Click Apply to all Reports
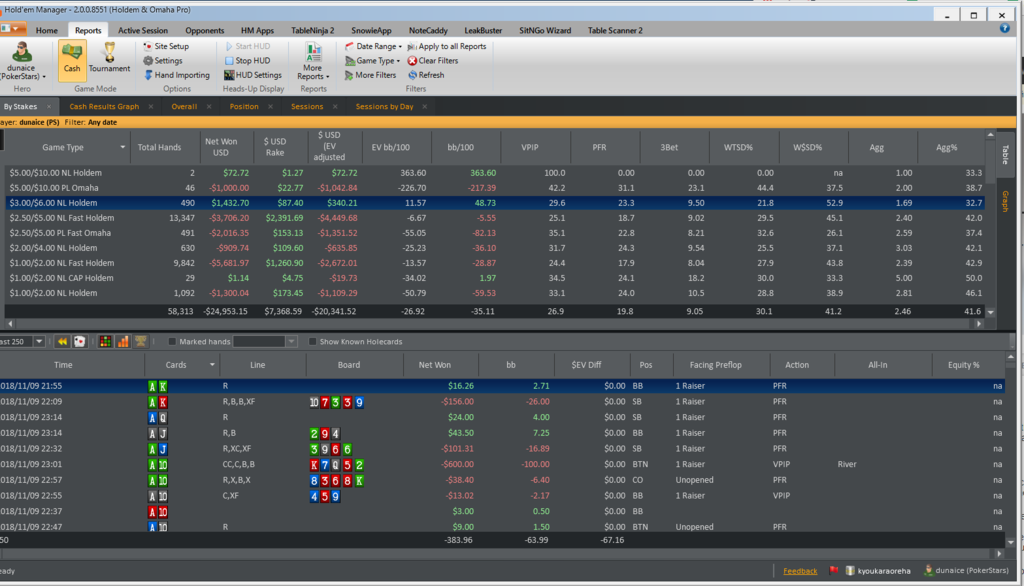The width and height of the screenshot is (1024, 586). pyautogui.click(x=447, y=46)
